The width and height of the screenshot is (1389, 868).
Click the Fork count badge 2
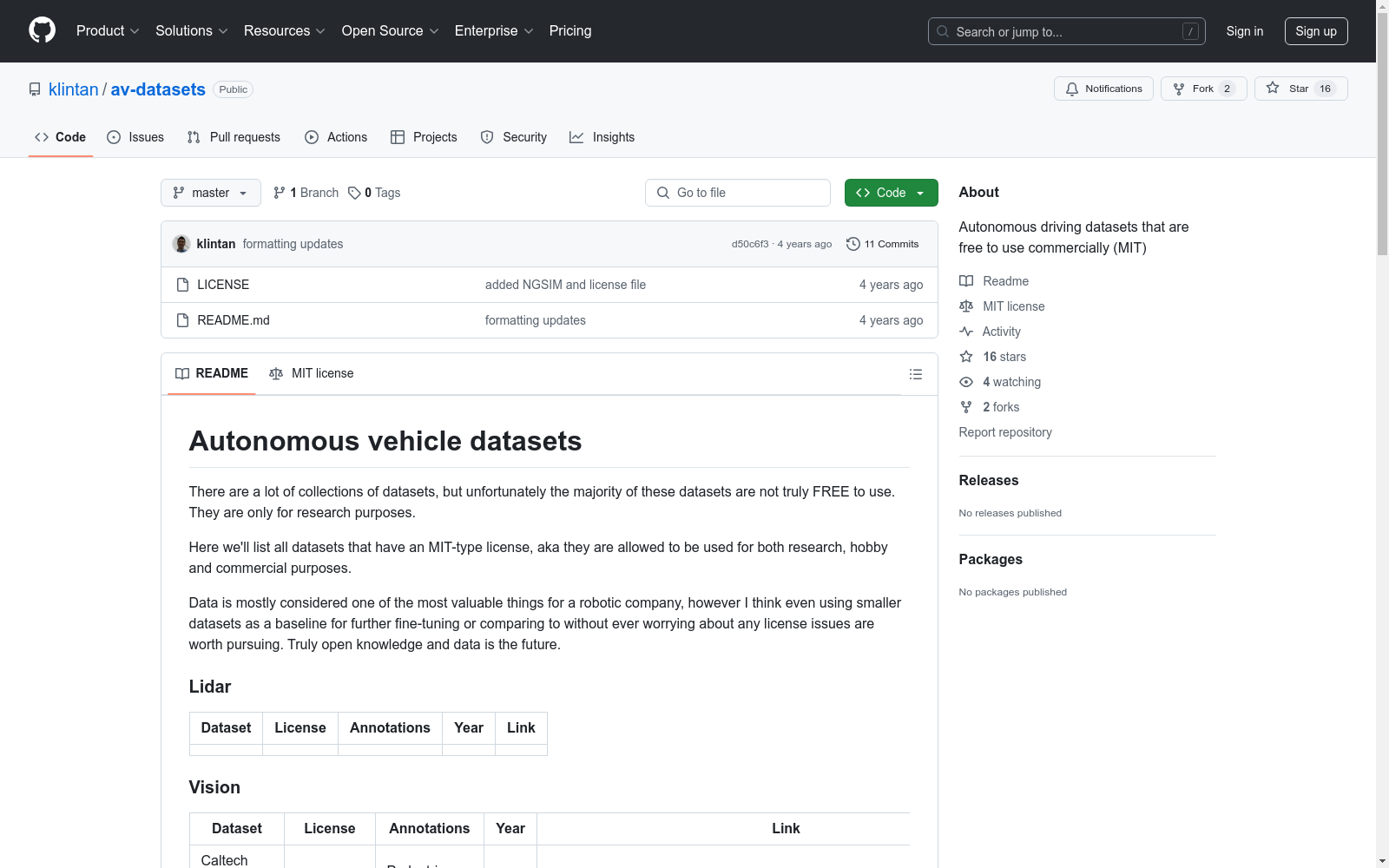[x=1227, y=89]
